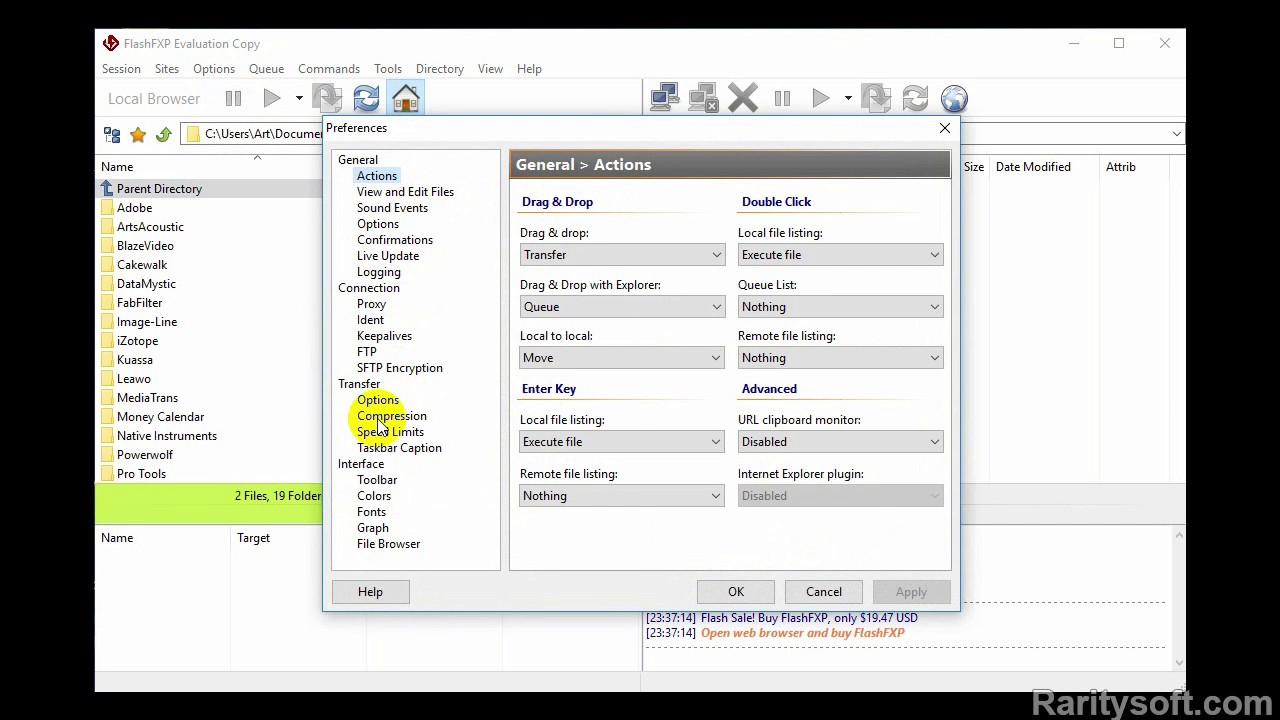Viewport: 1280px width, 720px height.
Task: Open Double Click Local file listing dropdown
Action: point(840,255)
